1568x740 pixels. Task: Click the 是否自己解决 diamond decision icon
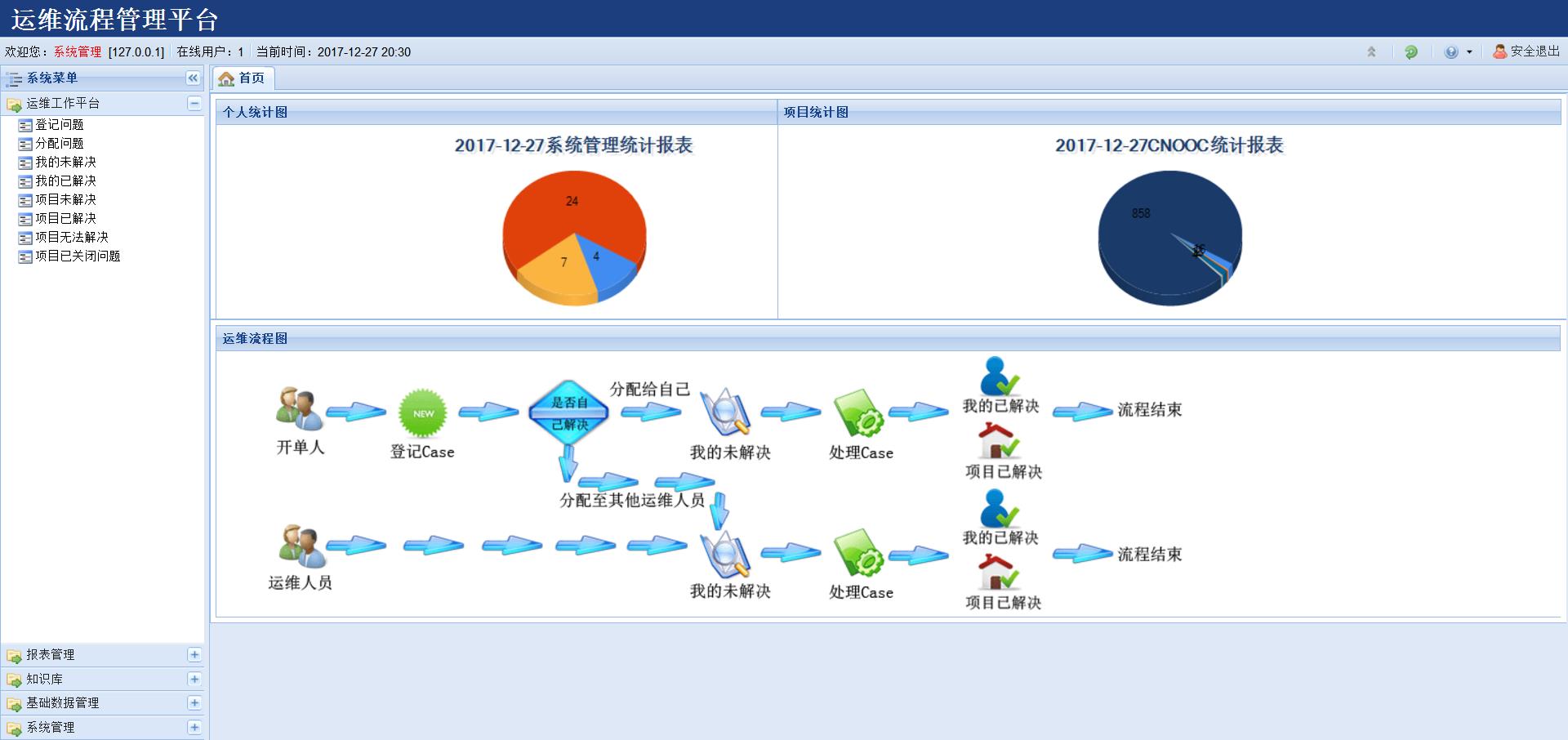coord(569,412)
